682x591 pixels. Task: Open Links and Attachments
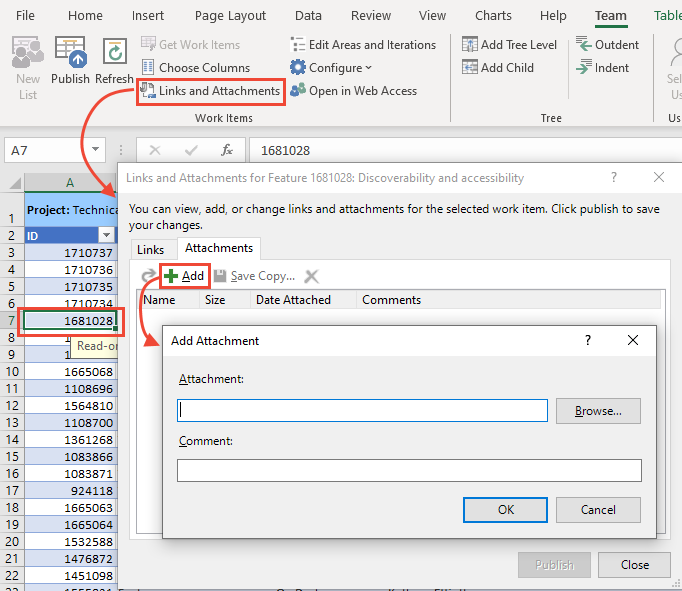click(210, 91)
